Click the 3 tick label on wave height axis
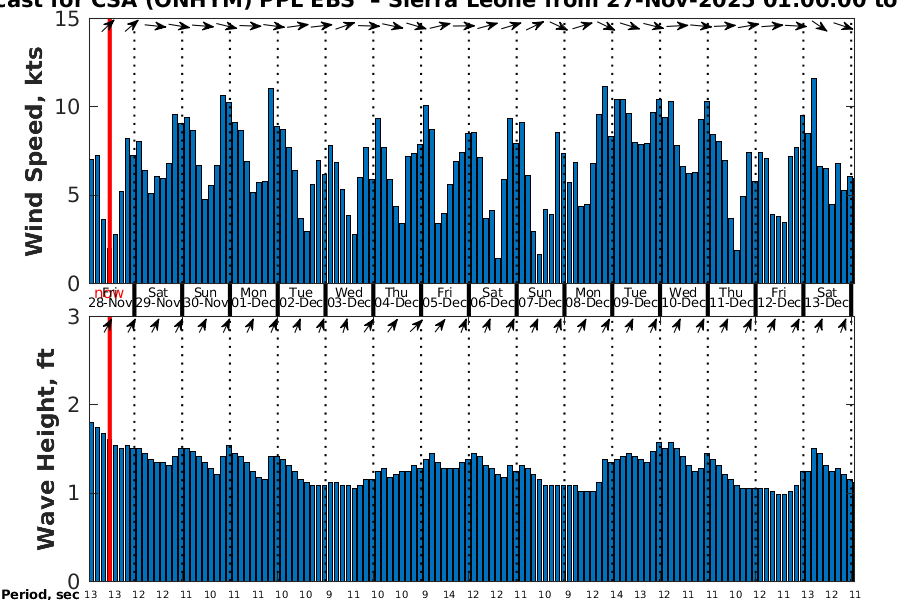The height and width of the screenshot is (600, 900). point(74,317)
